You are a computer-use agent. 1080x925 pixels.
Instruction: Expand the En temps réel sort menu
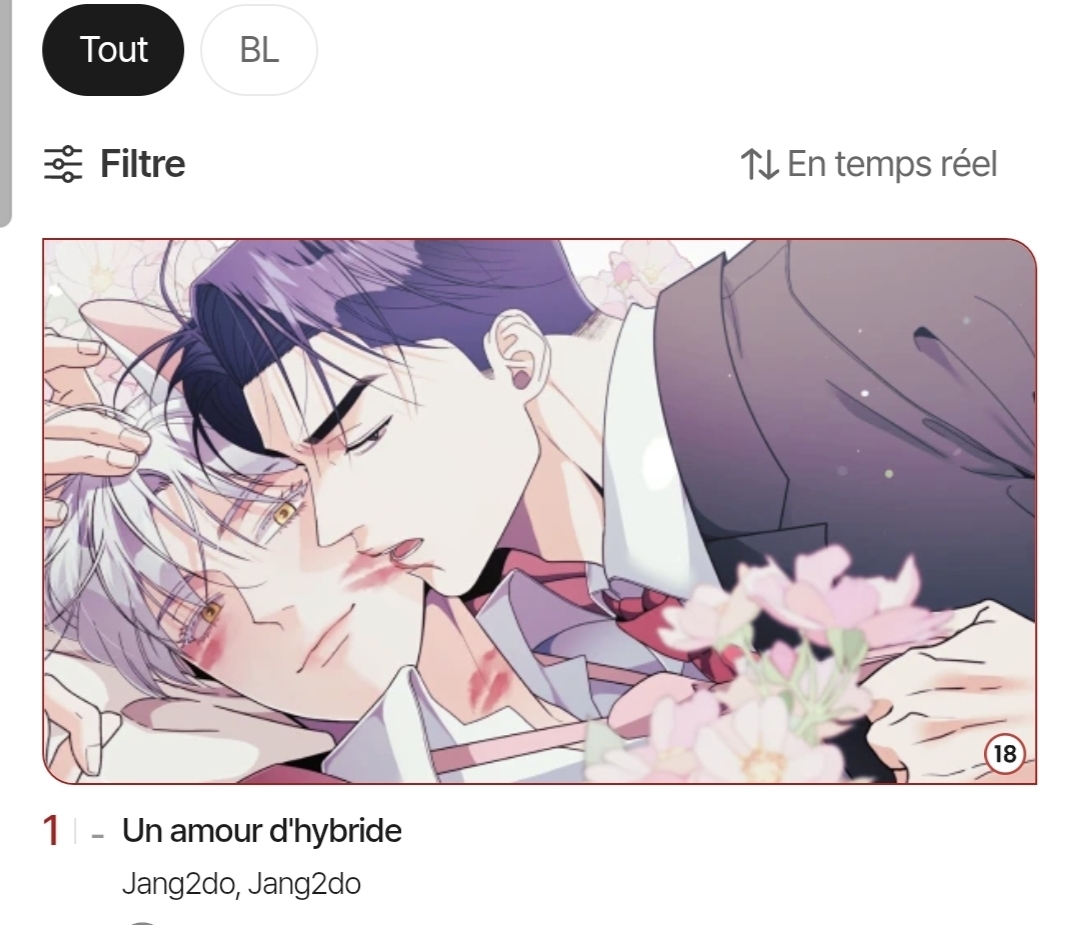(869, 164)
